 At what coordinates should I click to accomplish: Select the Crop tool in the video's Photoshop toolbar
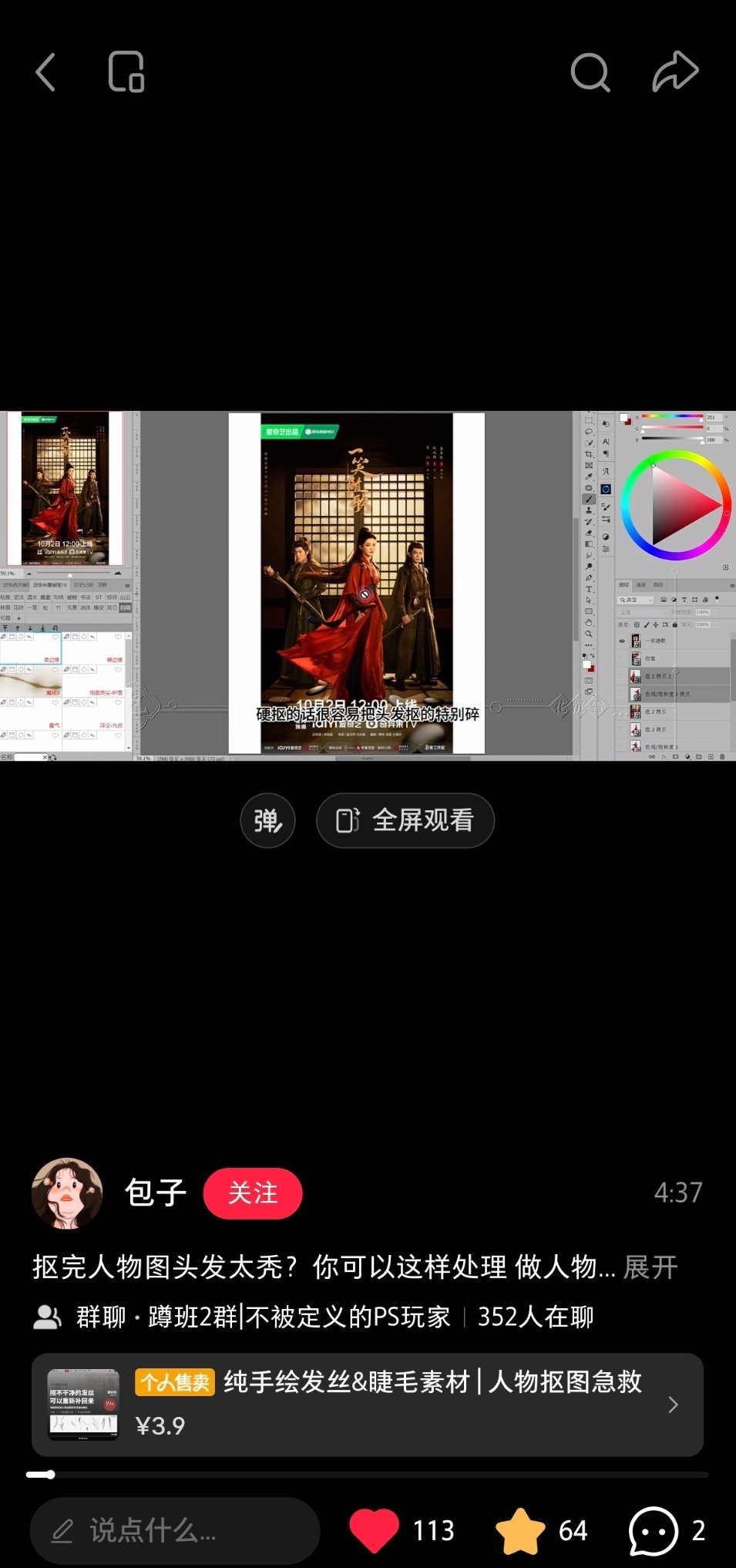pos(589,454)
